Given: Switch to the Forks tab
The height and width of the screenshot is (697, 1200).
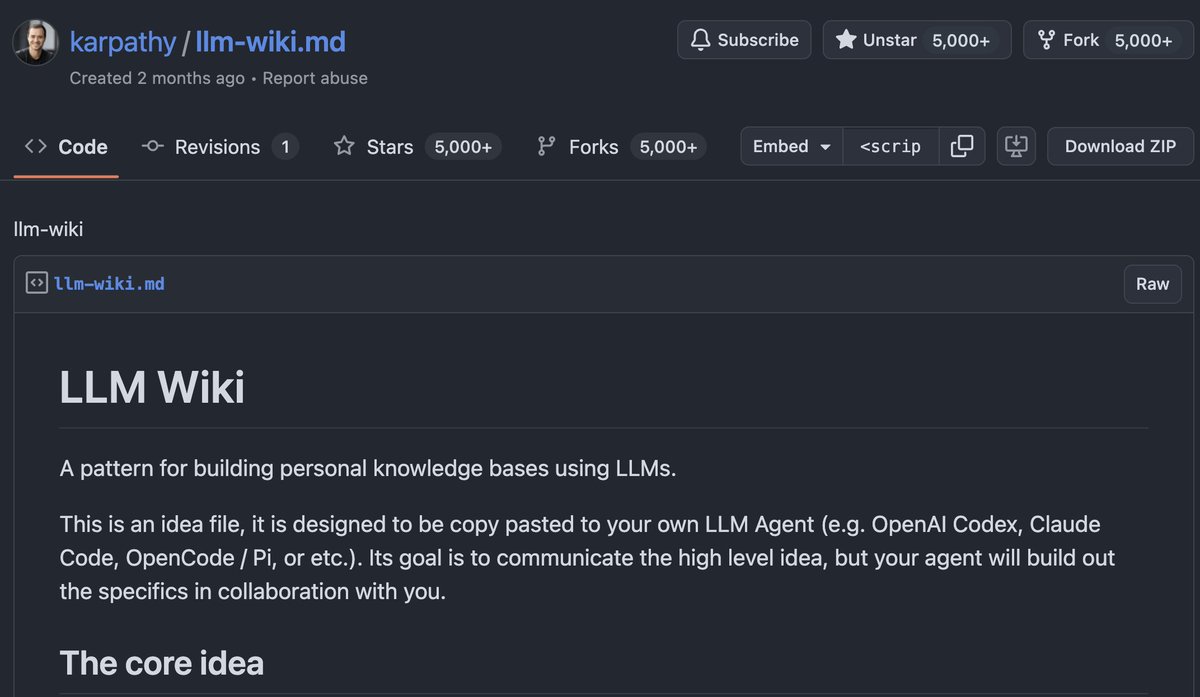Looking at the screenshot, I should [x=621, y=147].
